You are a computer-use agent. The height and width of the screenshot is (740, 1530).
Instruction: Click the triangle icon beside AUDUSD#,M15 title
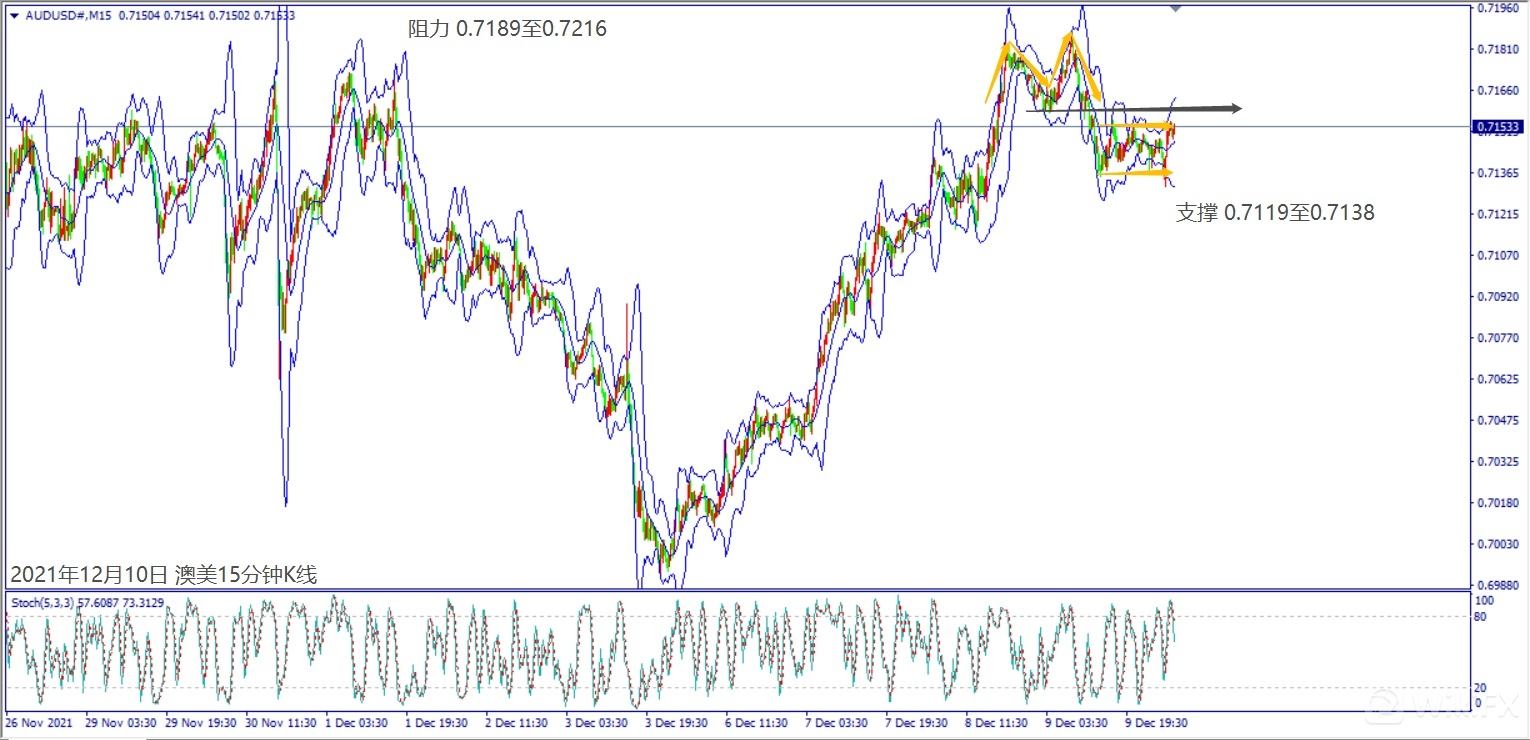pos(12,15)
